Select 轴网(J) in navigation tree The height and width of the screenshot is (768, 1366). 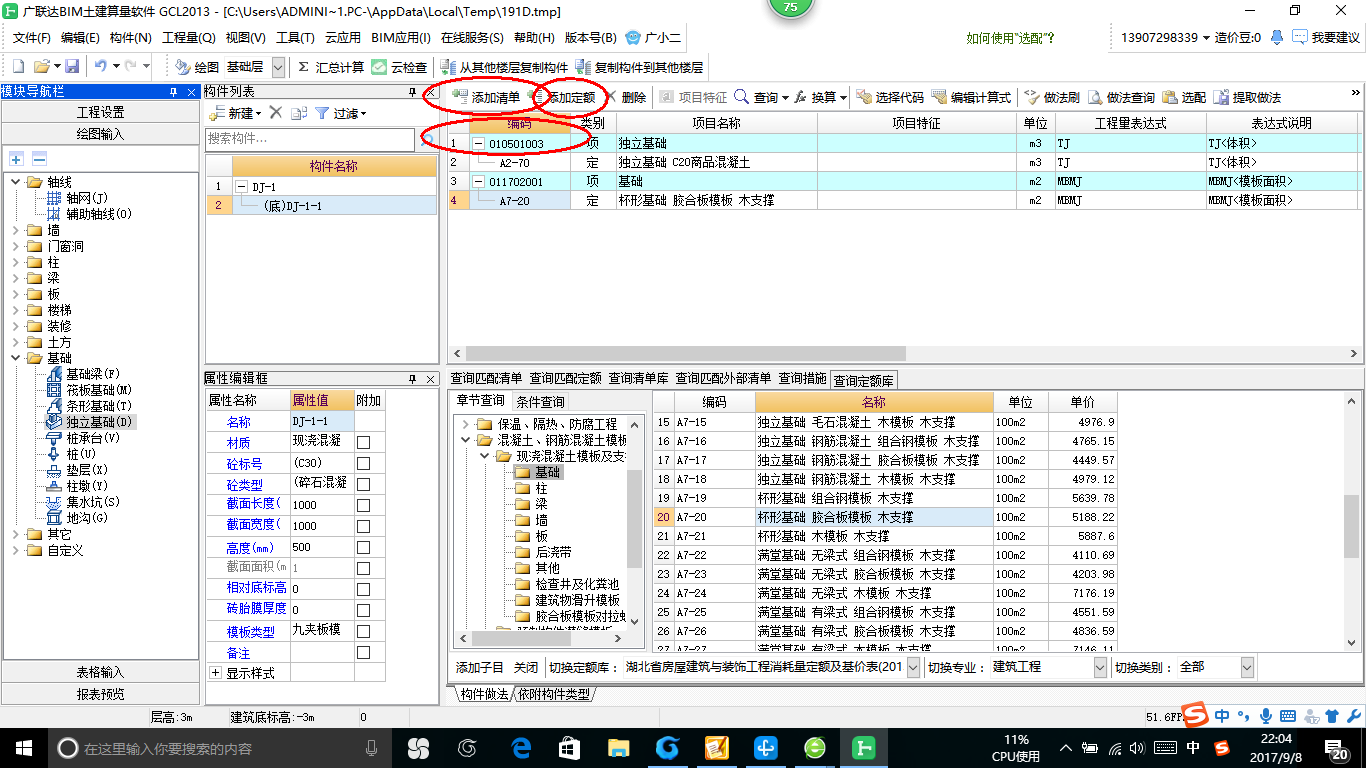(x=86, y=198)
